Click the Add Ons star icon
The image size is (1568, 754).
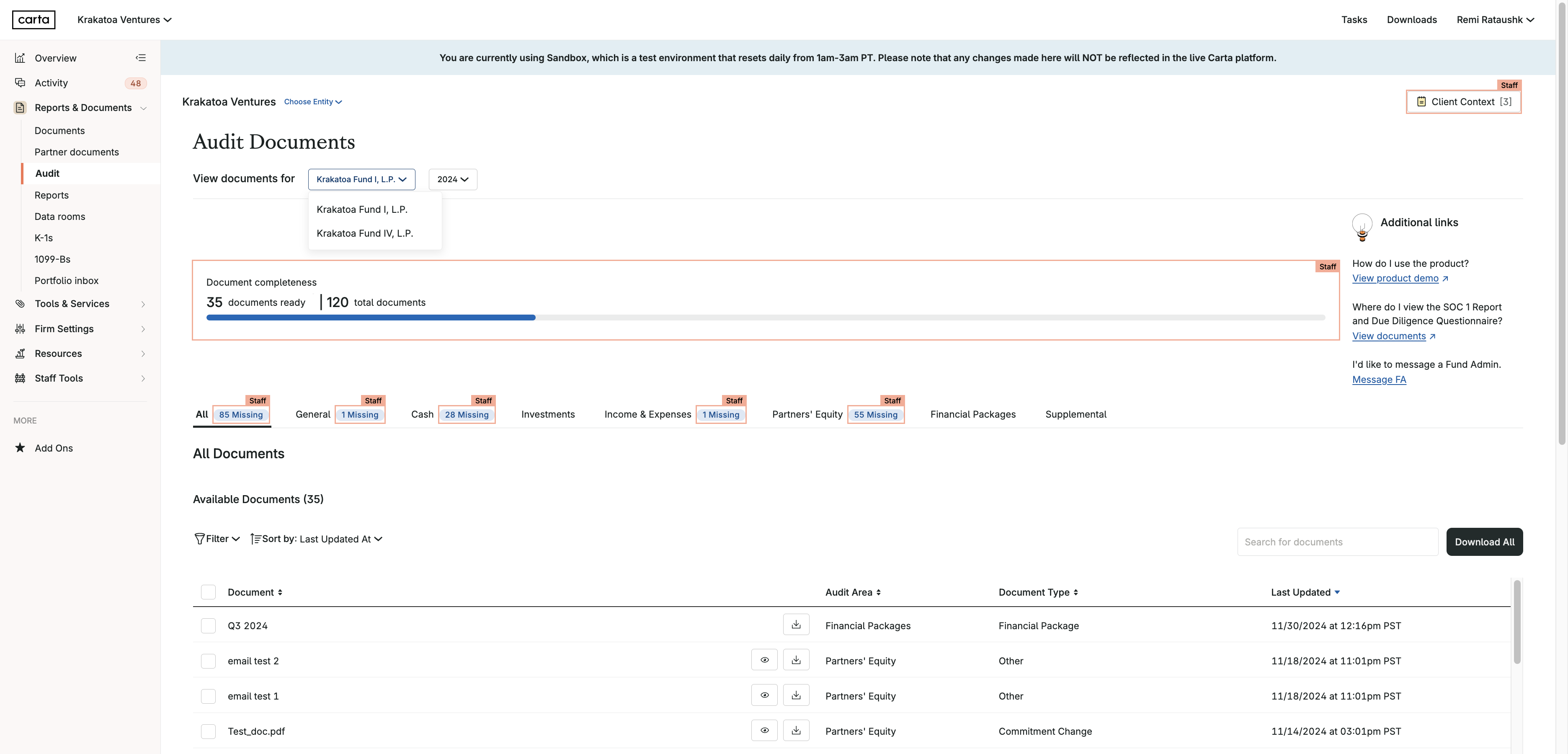click(20, 448)
